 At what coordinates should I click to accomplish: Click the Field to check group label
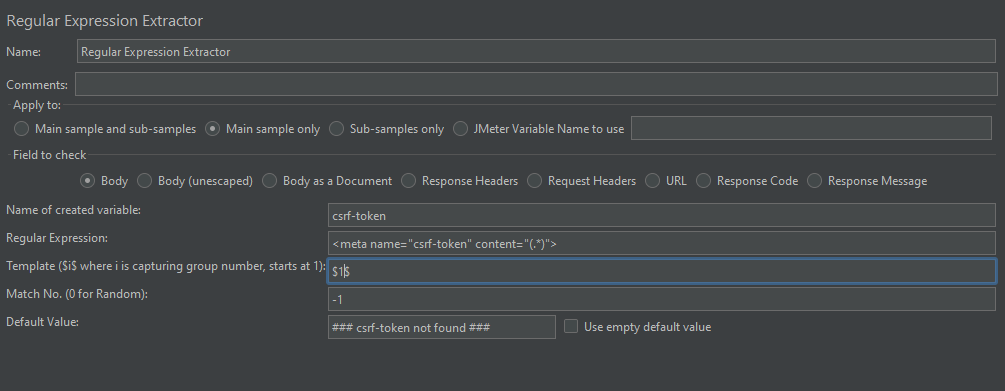(x=49, y=154)
